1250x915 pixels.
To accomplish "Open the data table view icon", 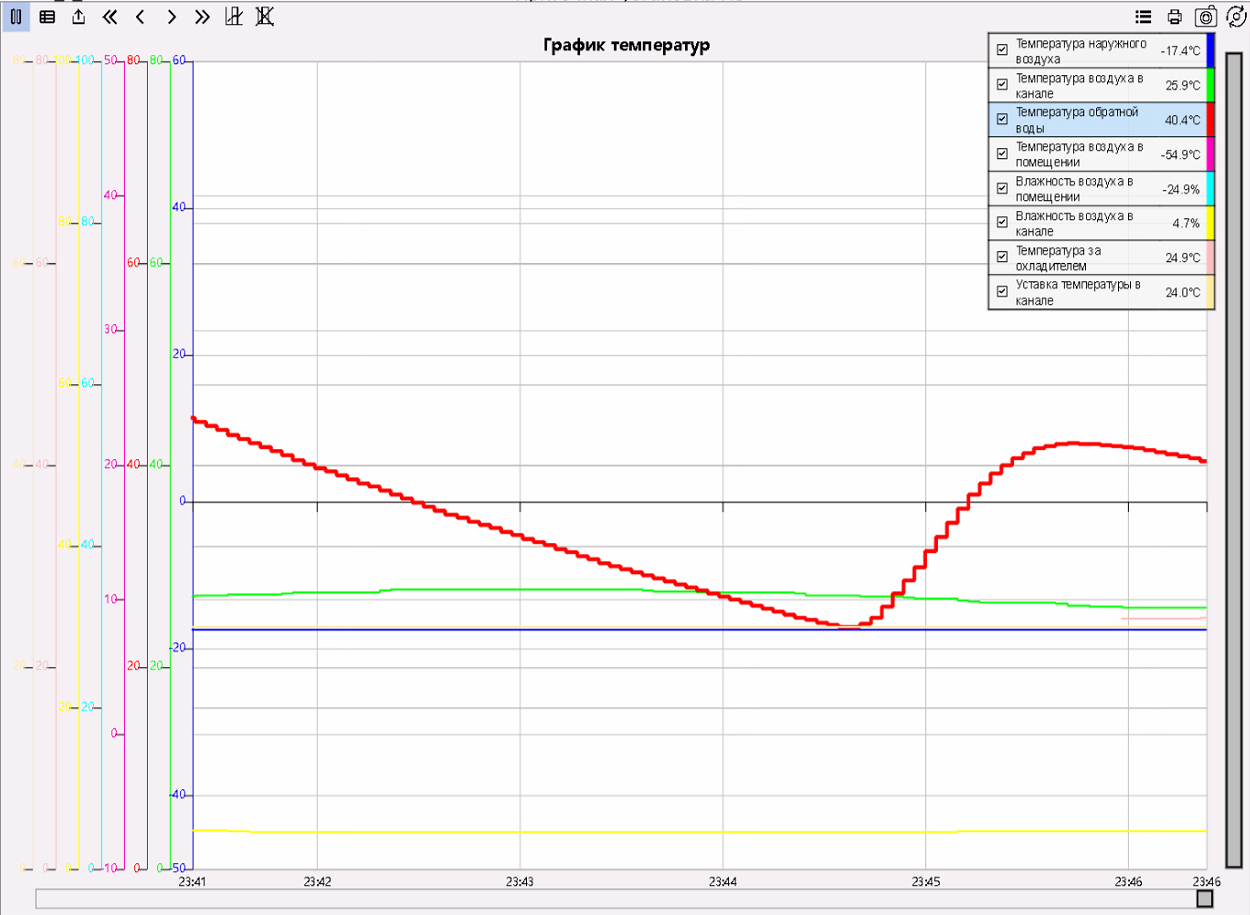I will [x=47, y=17].
